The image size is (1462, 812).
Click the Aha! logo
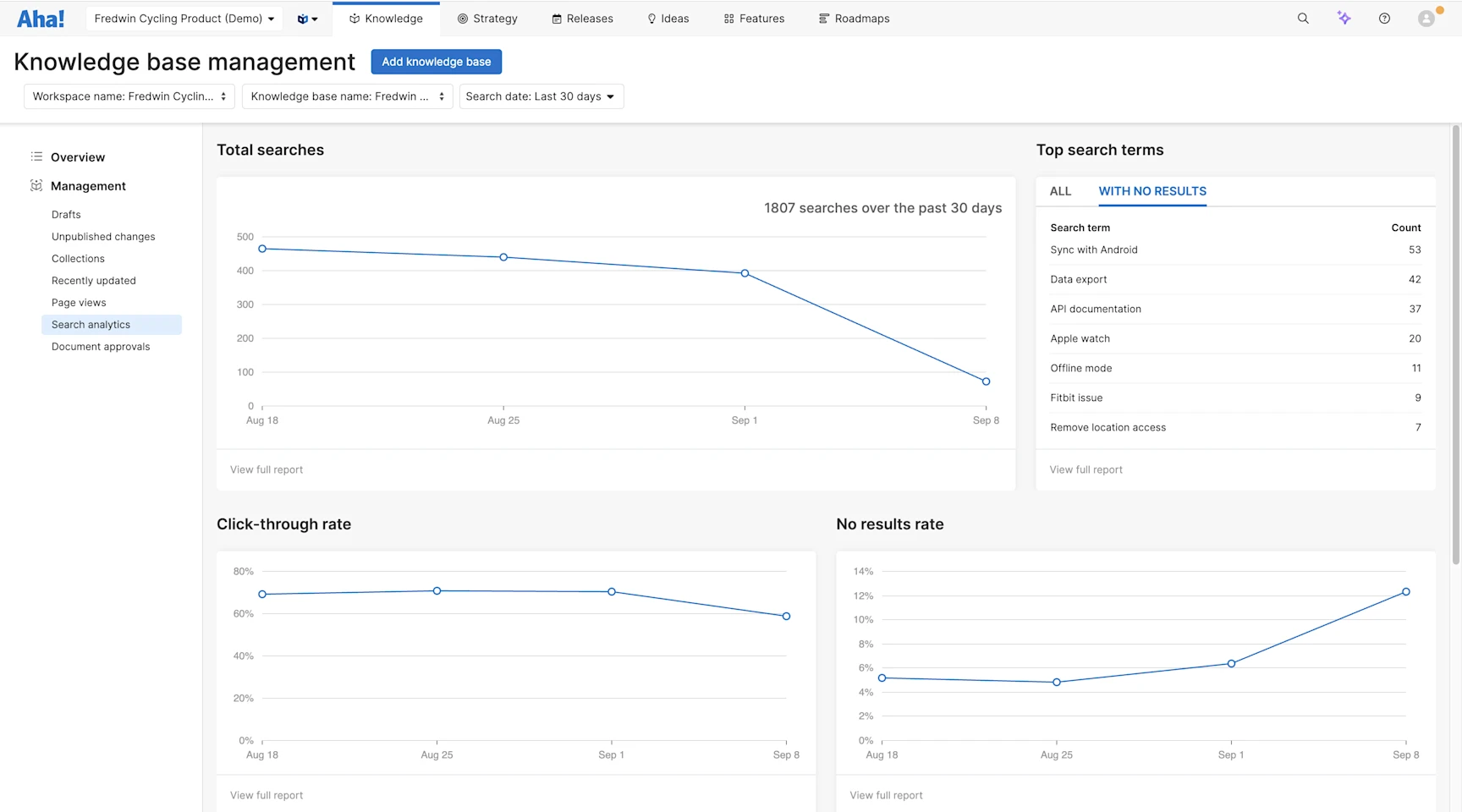coord(40,18)
